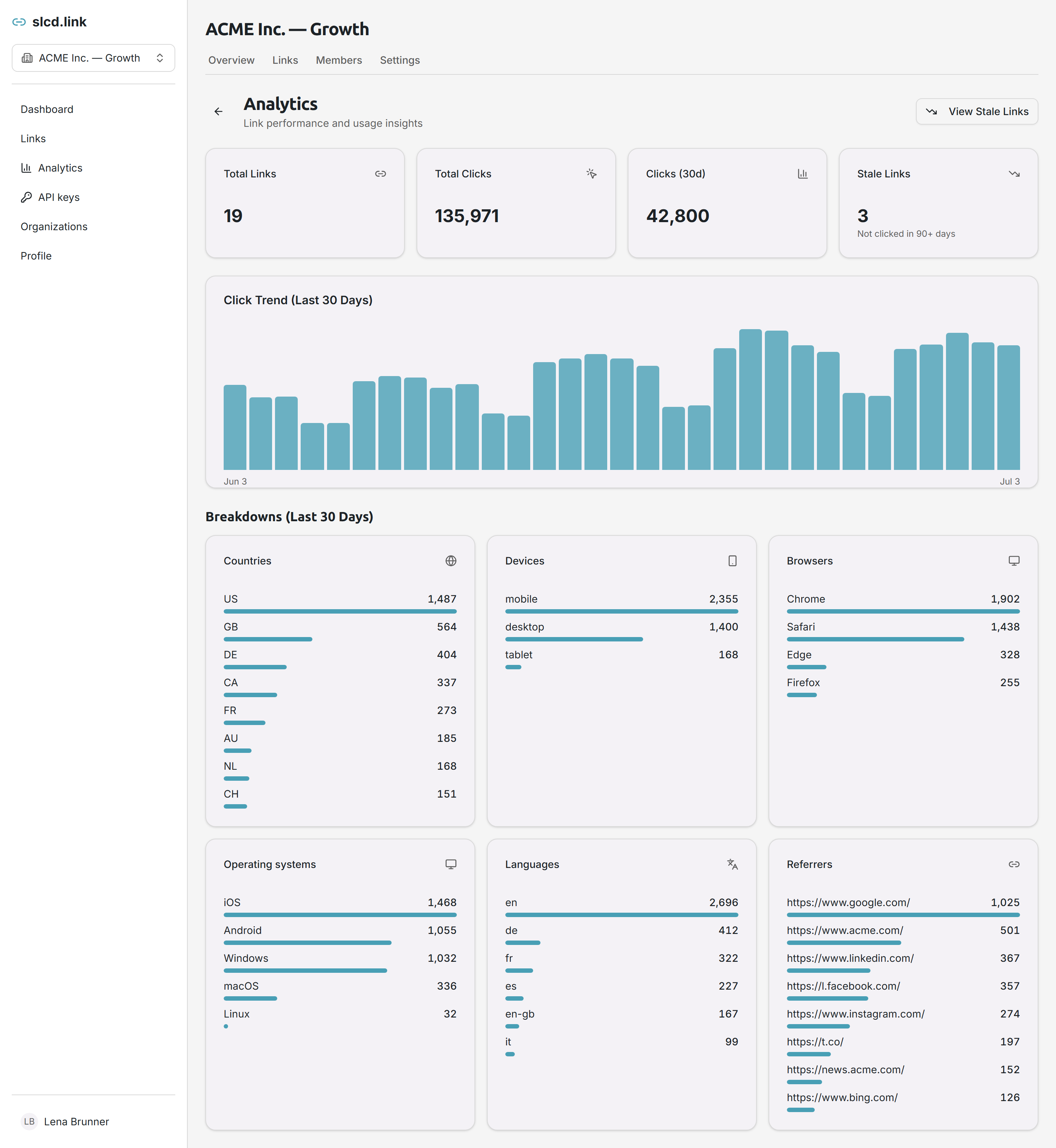Click the bar chart icon in Clicks (30d)
Screen dimensions: 1056x1148
point(802,174)
